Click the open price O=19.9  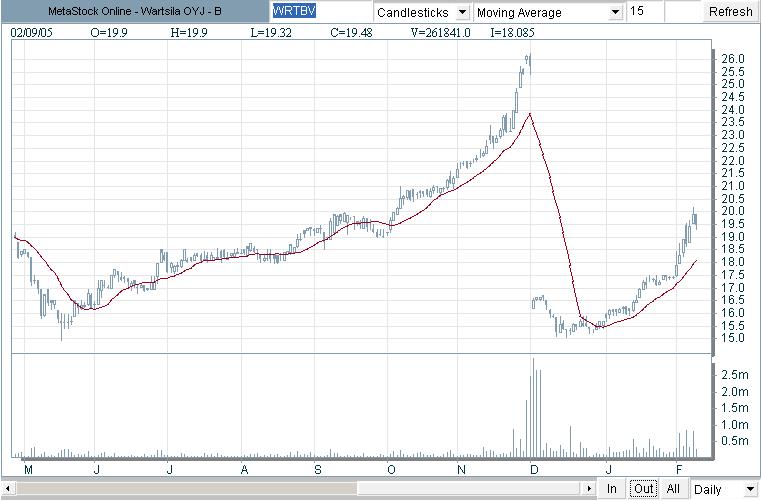109,33
